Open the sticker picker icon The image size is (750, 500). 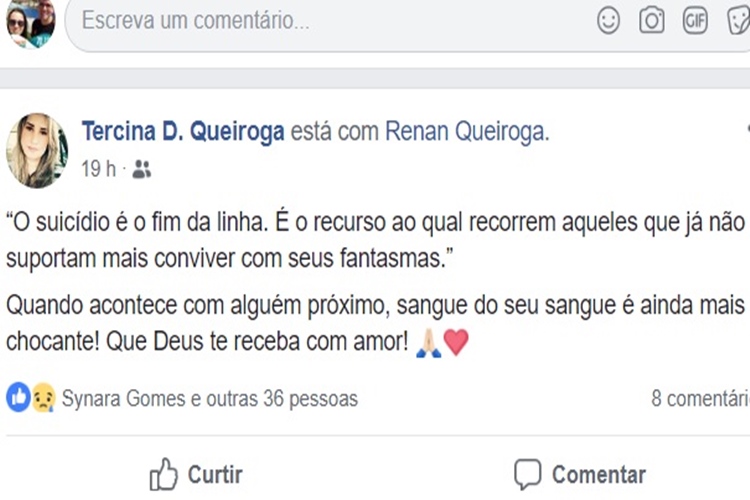737,21
